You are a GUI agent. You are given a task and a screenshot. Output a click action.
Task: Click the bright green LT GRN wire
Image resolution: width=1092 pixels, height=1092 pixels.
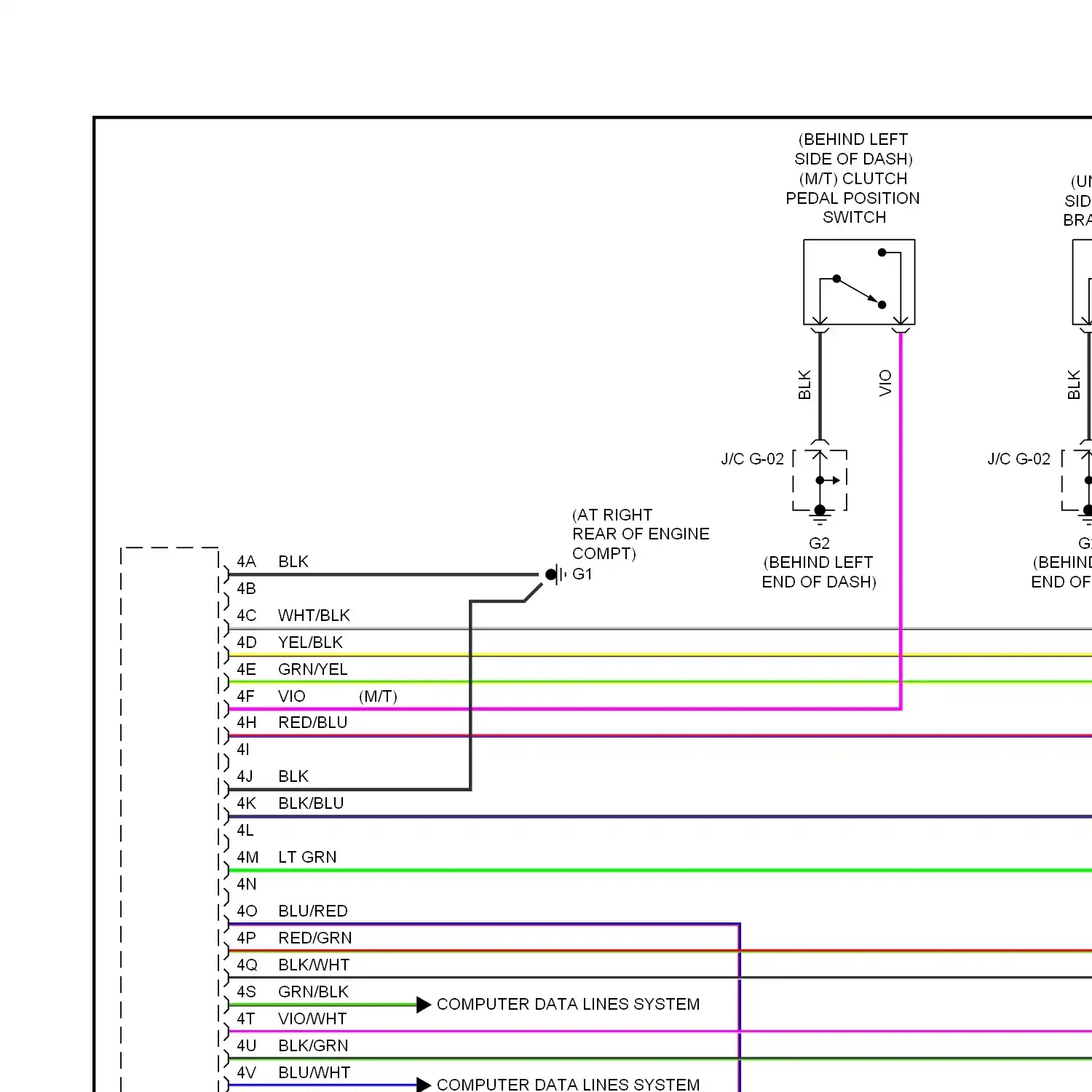[x=660, y=871]
